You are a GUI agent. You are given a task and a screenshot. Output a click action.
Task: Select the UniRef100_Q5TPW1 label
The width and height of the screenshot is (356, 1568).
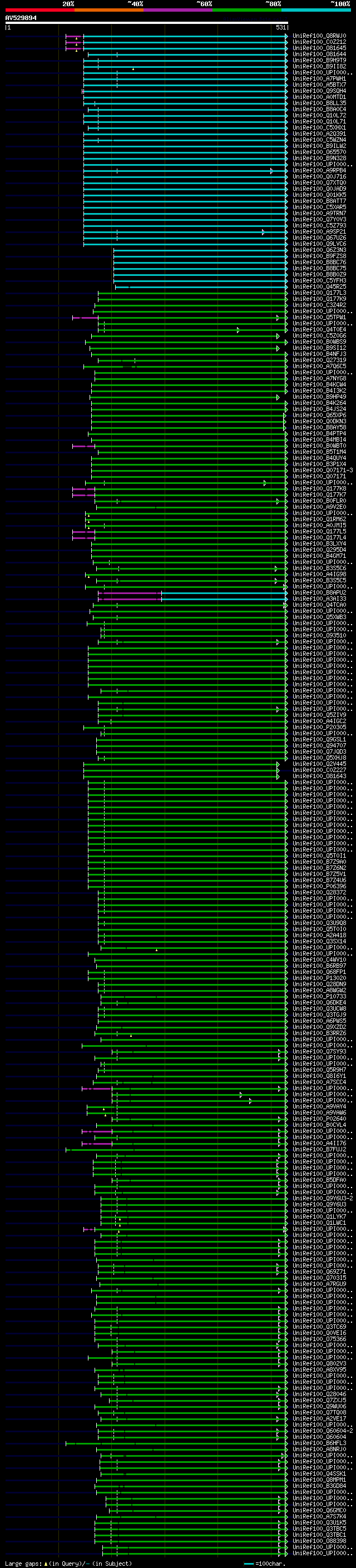coord(319,317)
